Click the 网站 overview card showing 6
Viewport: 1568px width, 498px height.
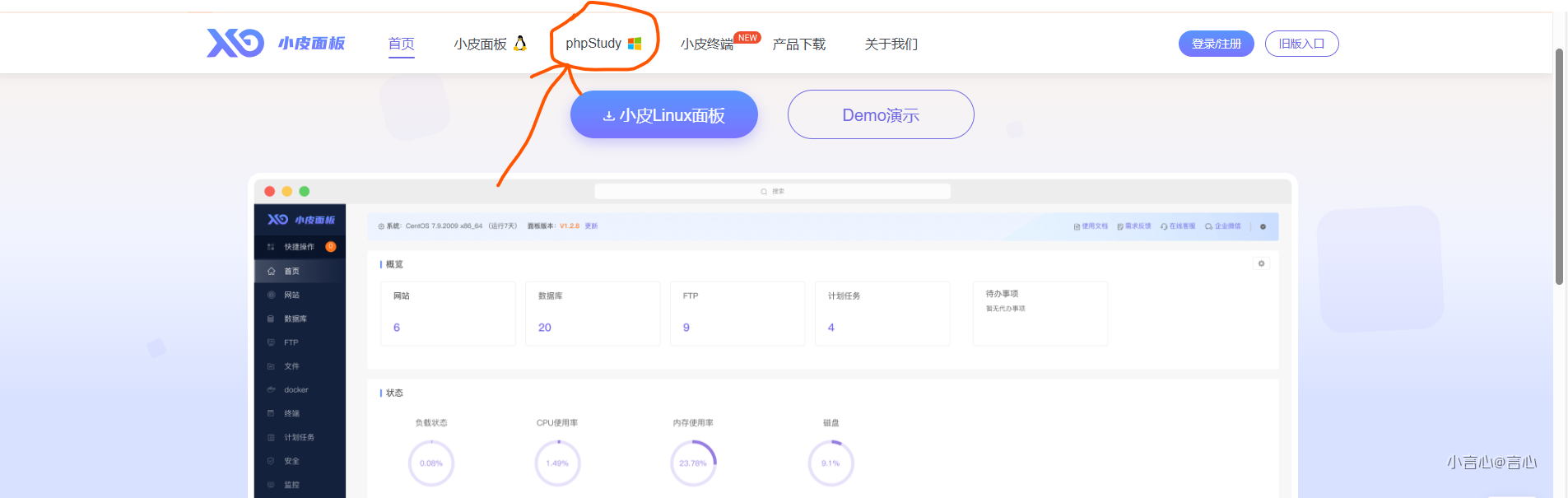click(448, 314)
